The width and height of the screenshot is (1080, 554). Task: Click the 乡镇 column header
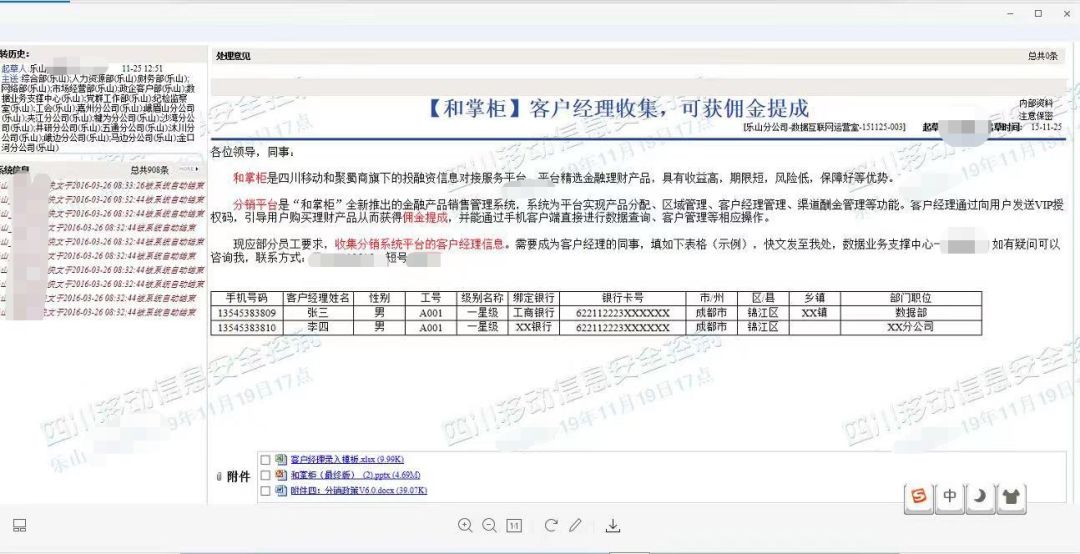click(815, 298)
